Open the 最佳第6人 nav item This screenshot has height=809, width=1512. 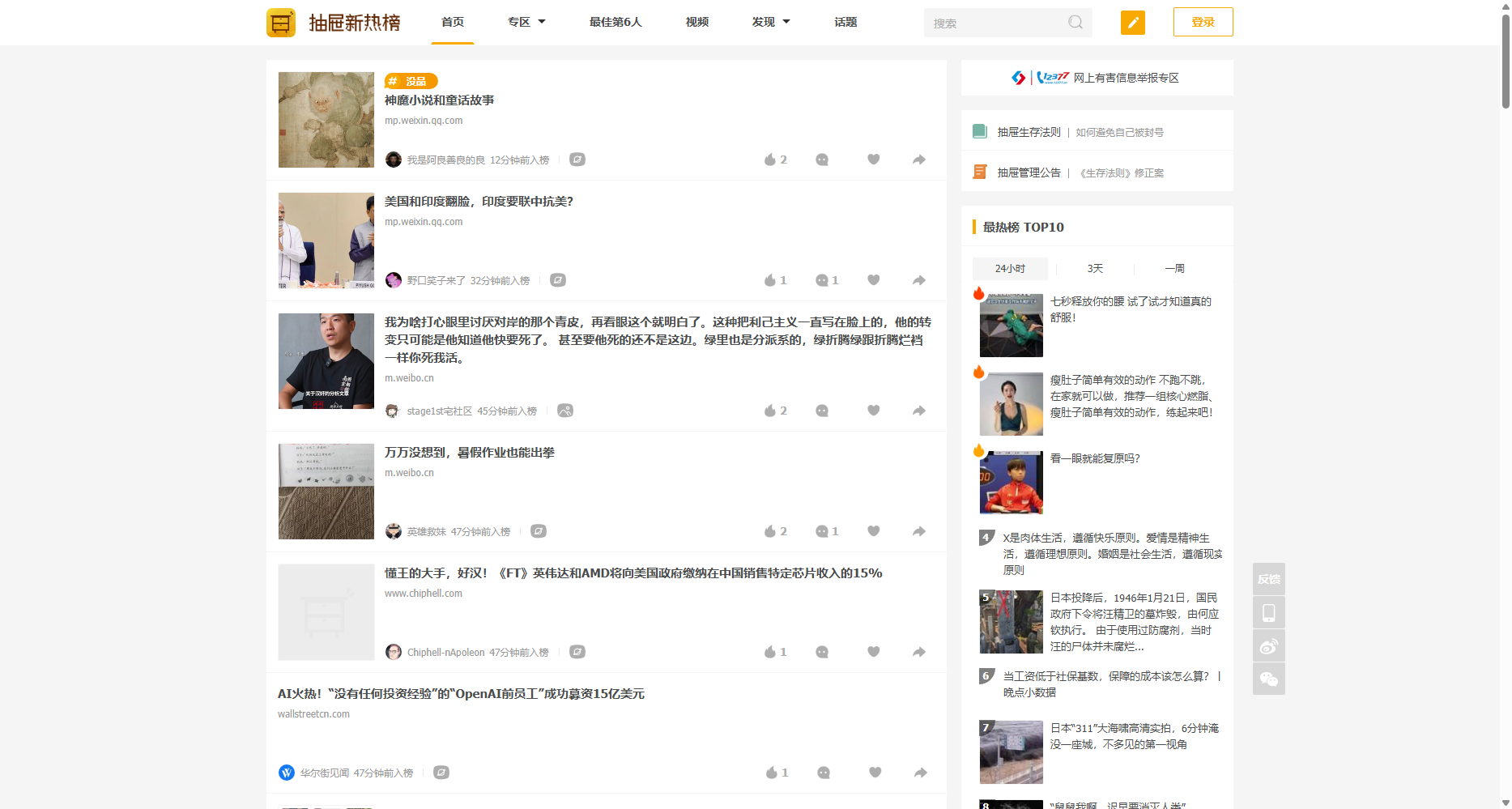coord(615,22)
